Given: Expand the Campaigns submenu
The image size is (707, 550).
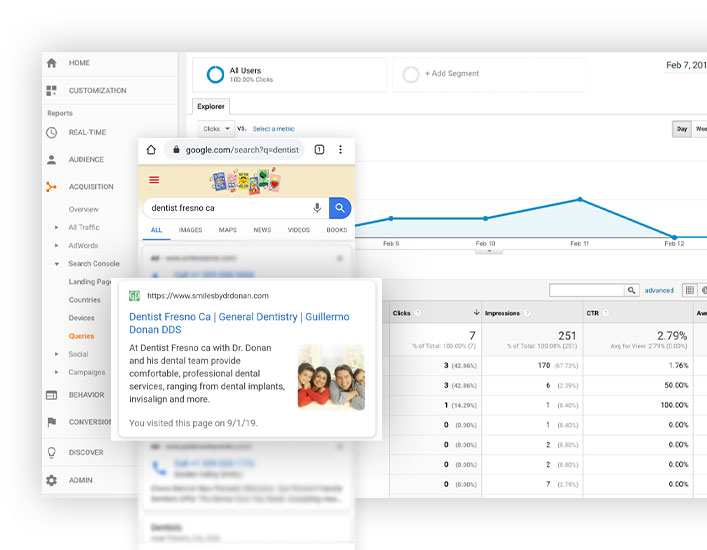Looking at the screenshot, I should 56,372.
